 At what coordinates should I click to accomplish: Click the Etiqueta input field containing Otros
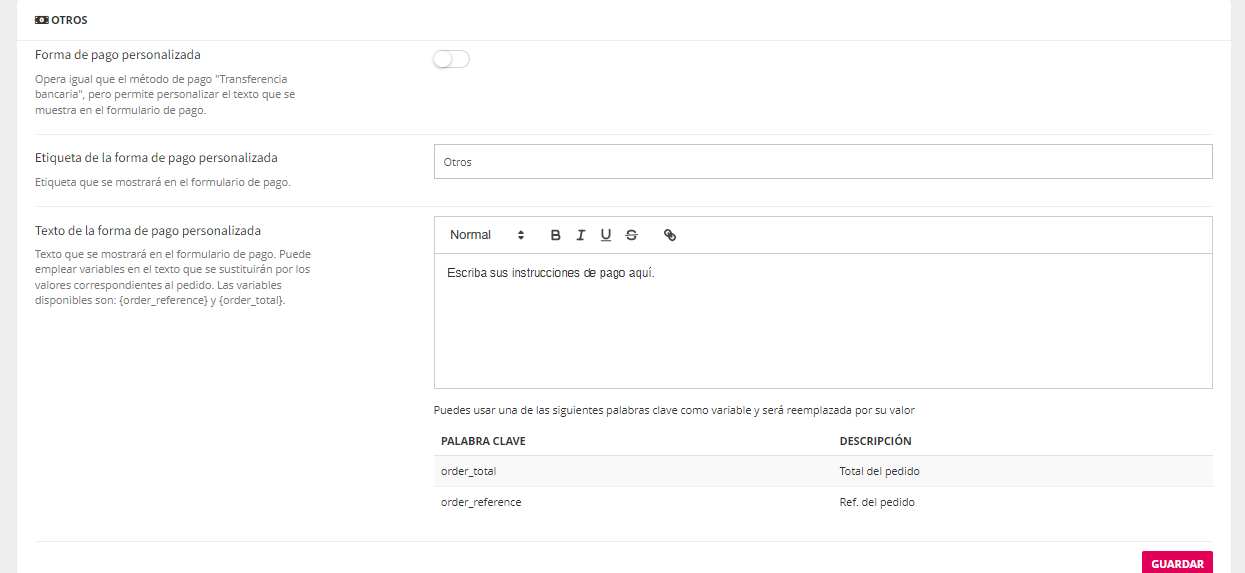point(822,162)
